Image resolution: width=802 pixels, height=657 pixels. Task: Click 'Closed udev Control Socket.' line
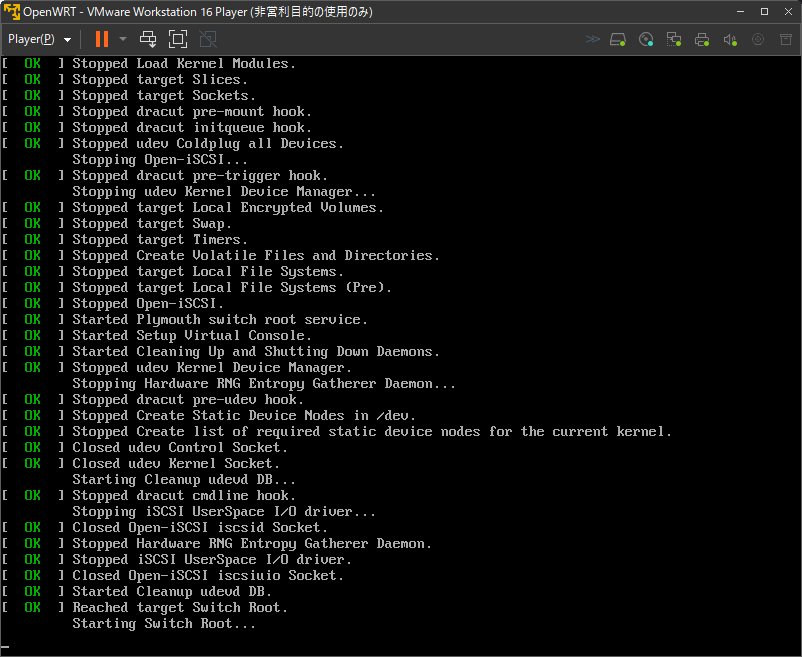click(180, 447)
